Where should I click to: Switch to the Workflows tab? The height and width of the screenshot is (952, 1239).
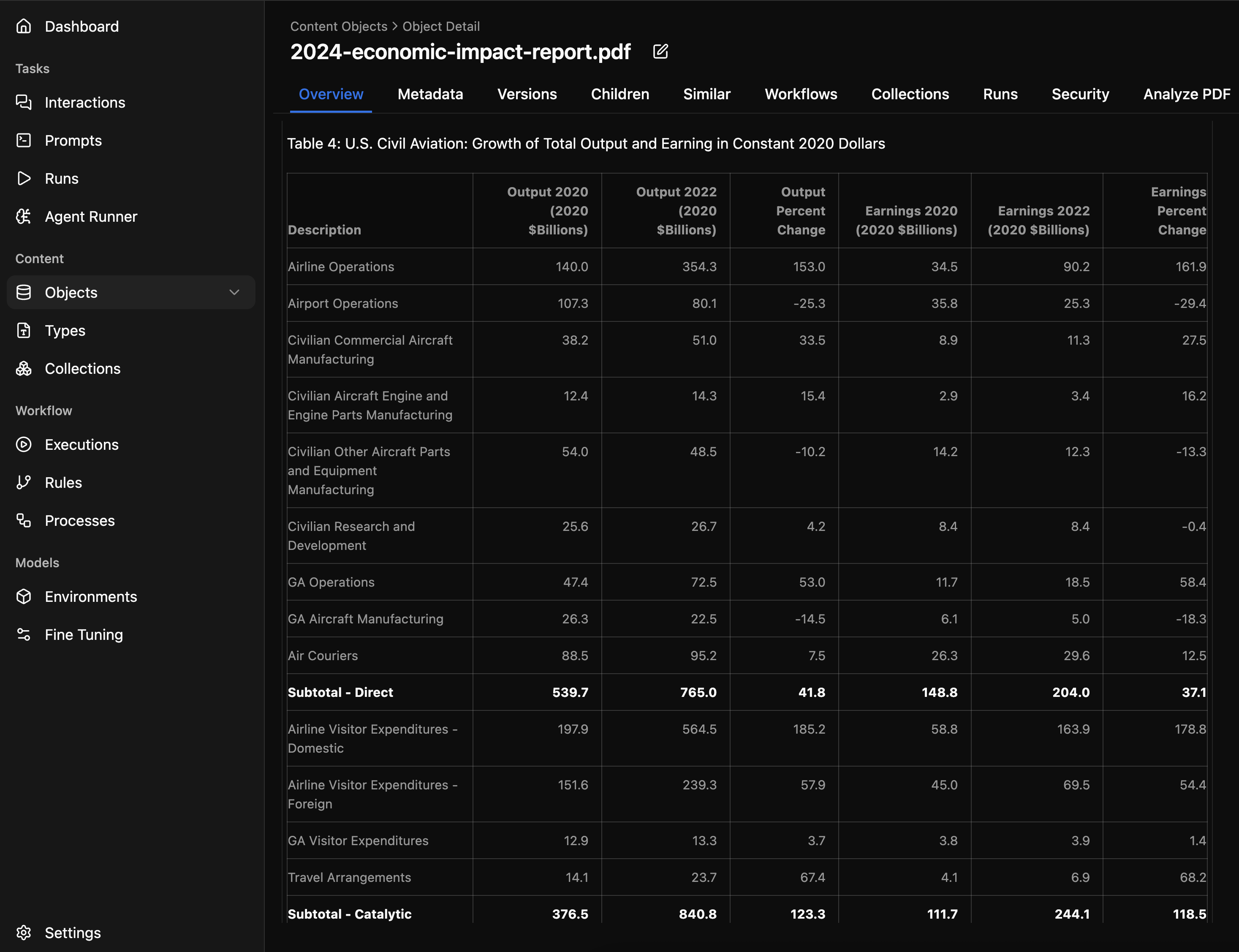coord(801,94)
